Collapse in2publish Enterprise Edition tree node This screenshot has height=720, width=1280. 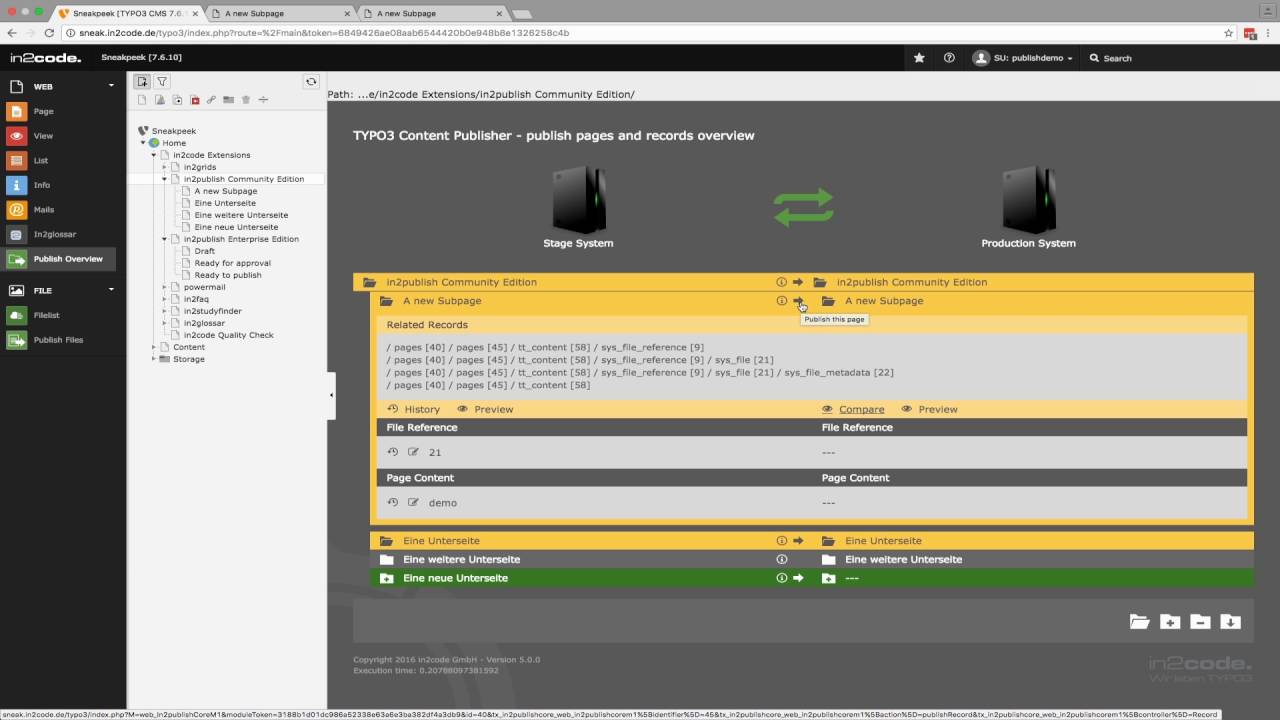pos(165,239)
